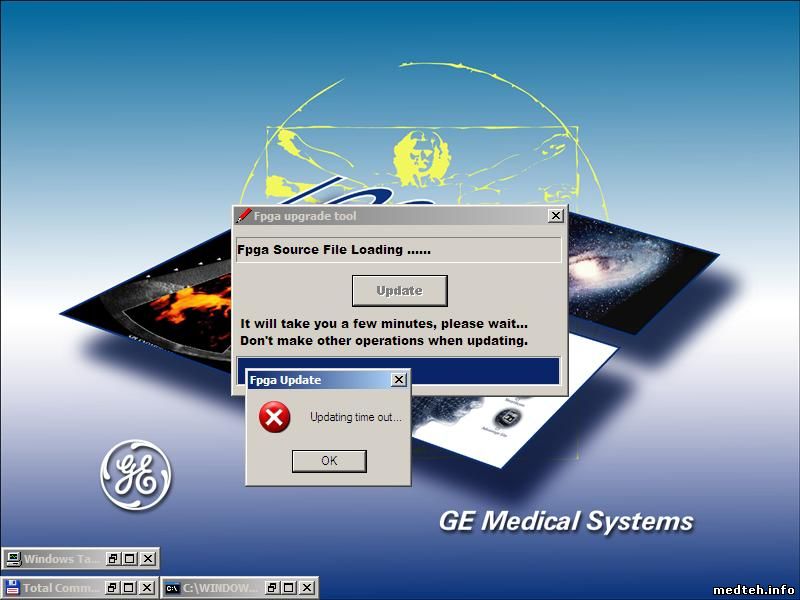Close the minimized Total Commander window
The height and width of the screenshot is (600, 800).
(x=148, y=588)
